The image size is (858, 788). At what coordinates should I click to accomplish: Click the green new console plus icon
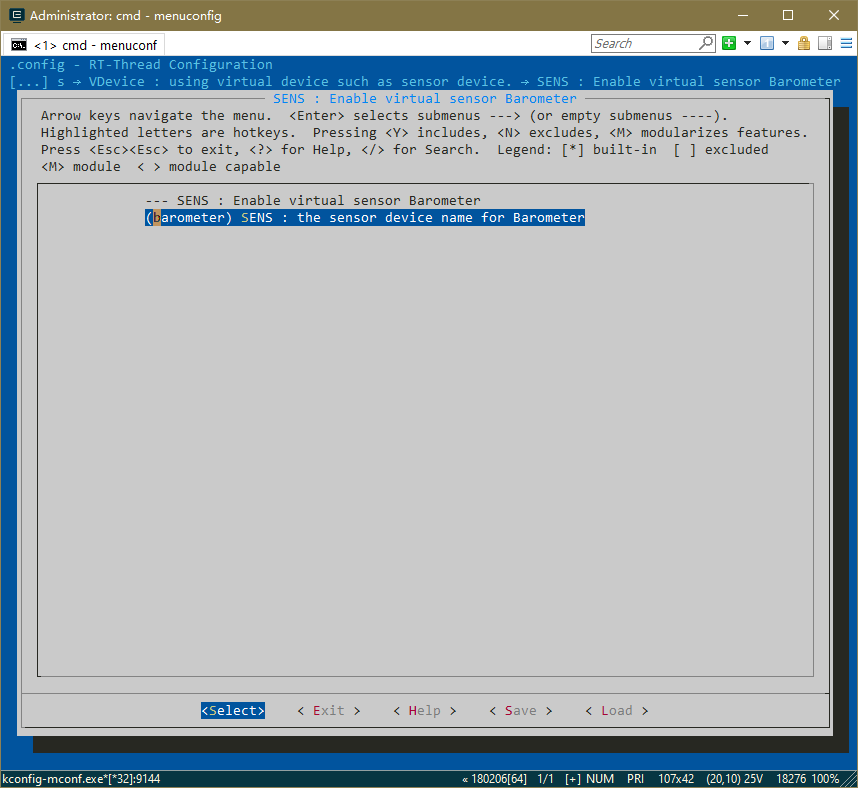click(729, 43)
